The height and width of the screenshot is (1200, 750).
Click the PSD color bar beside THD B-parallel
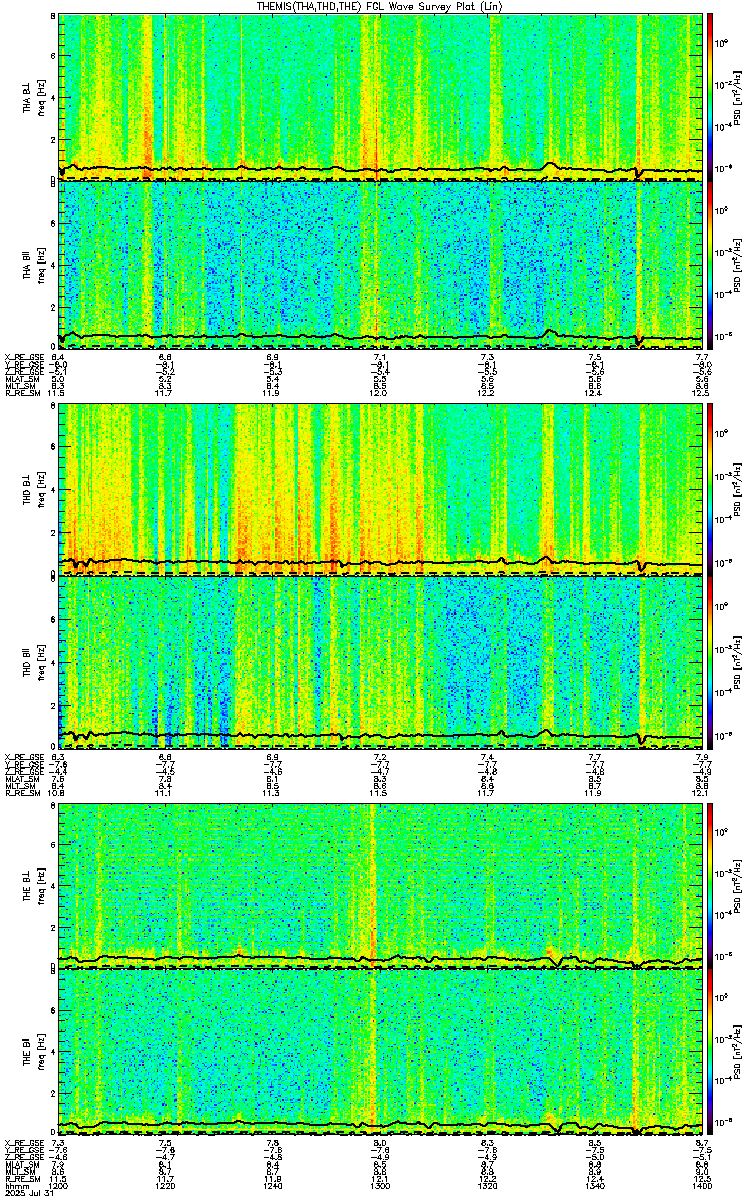pos(711,659)
